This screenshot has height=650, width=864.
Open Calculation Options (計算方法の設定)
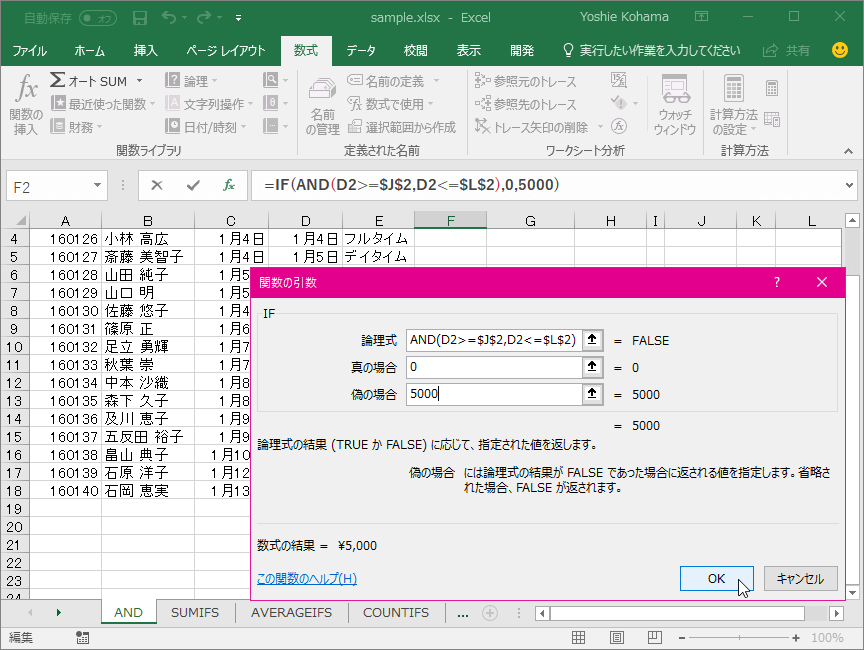733,106
